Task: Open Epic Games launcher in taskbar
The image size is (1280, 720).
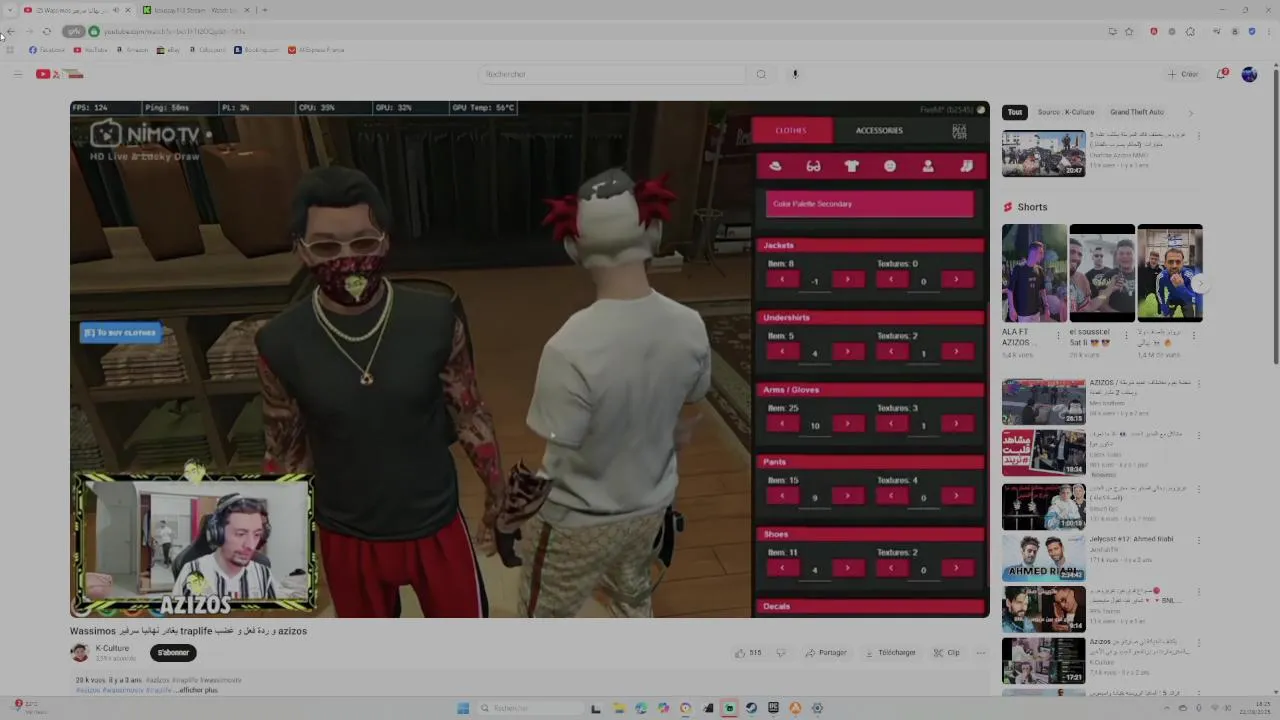Action: pyautogui.click(x=773, y=708)
